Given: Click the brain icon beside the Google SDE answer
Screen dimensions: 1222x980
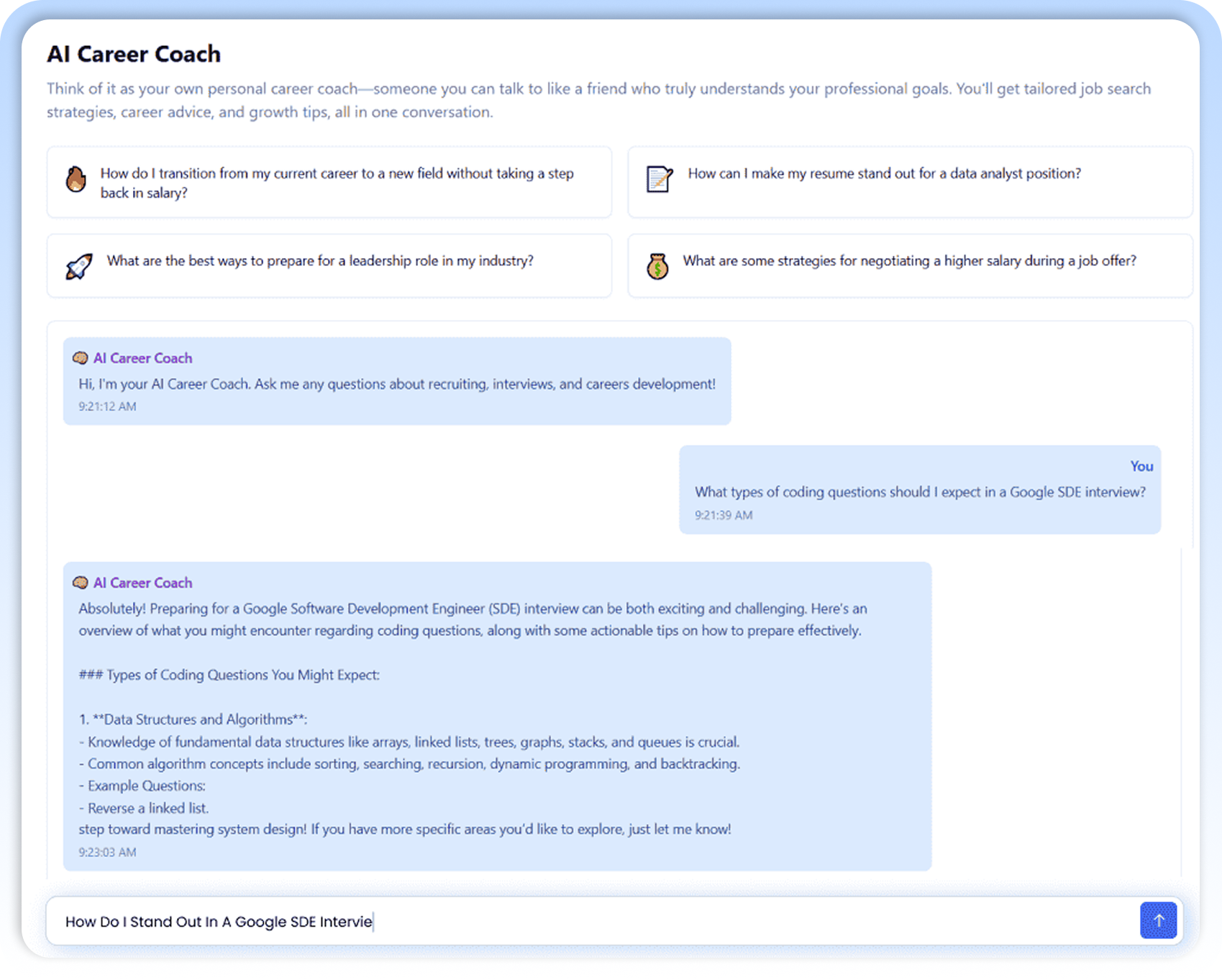Looking at the screenshot, I should click(x=81, y=583).
